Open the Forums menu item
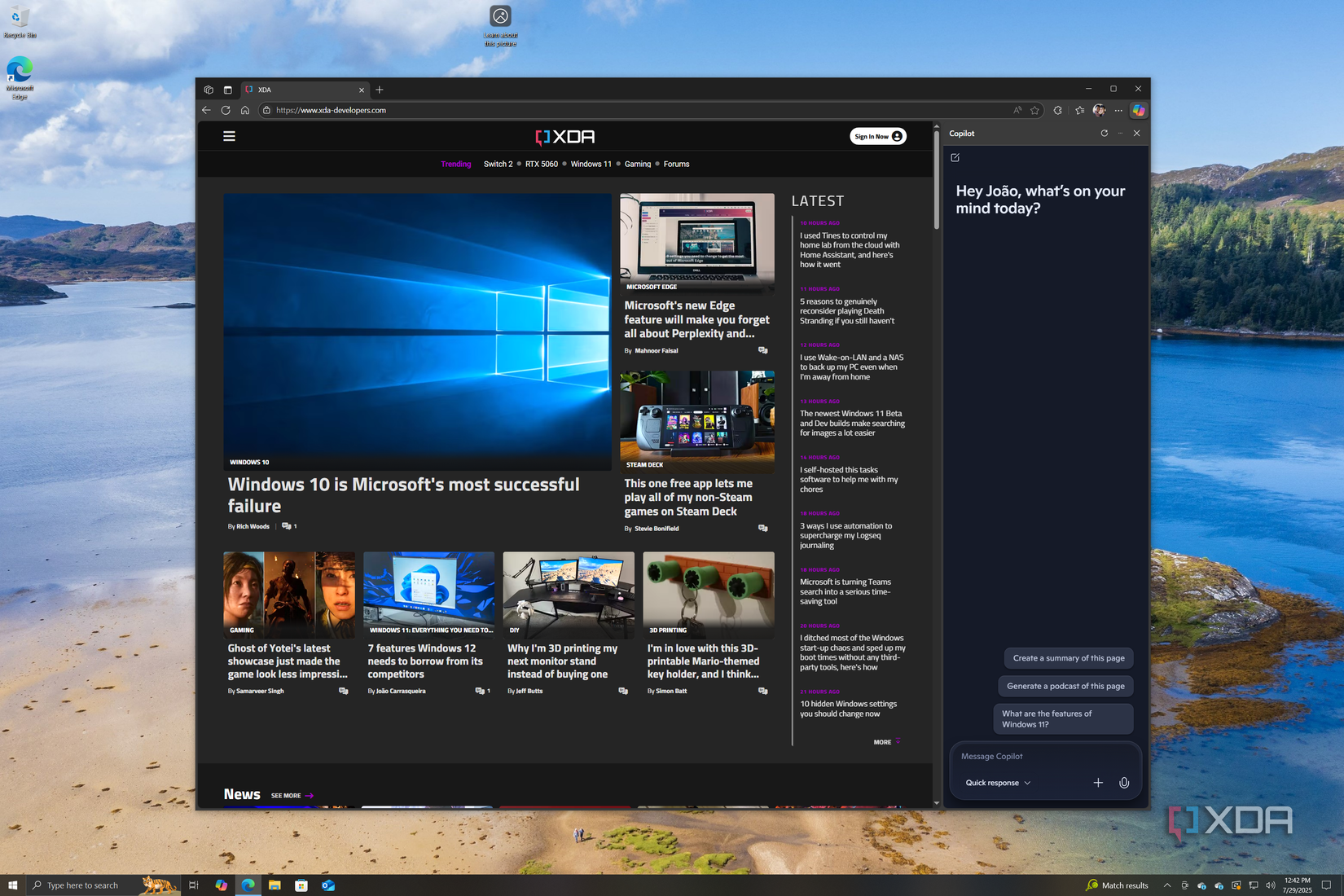Viewport: 1344px width, 896px height. pos(676,164)
